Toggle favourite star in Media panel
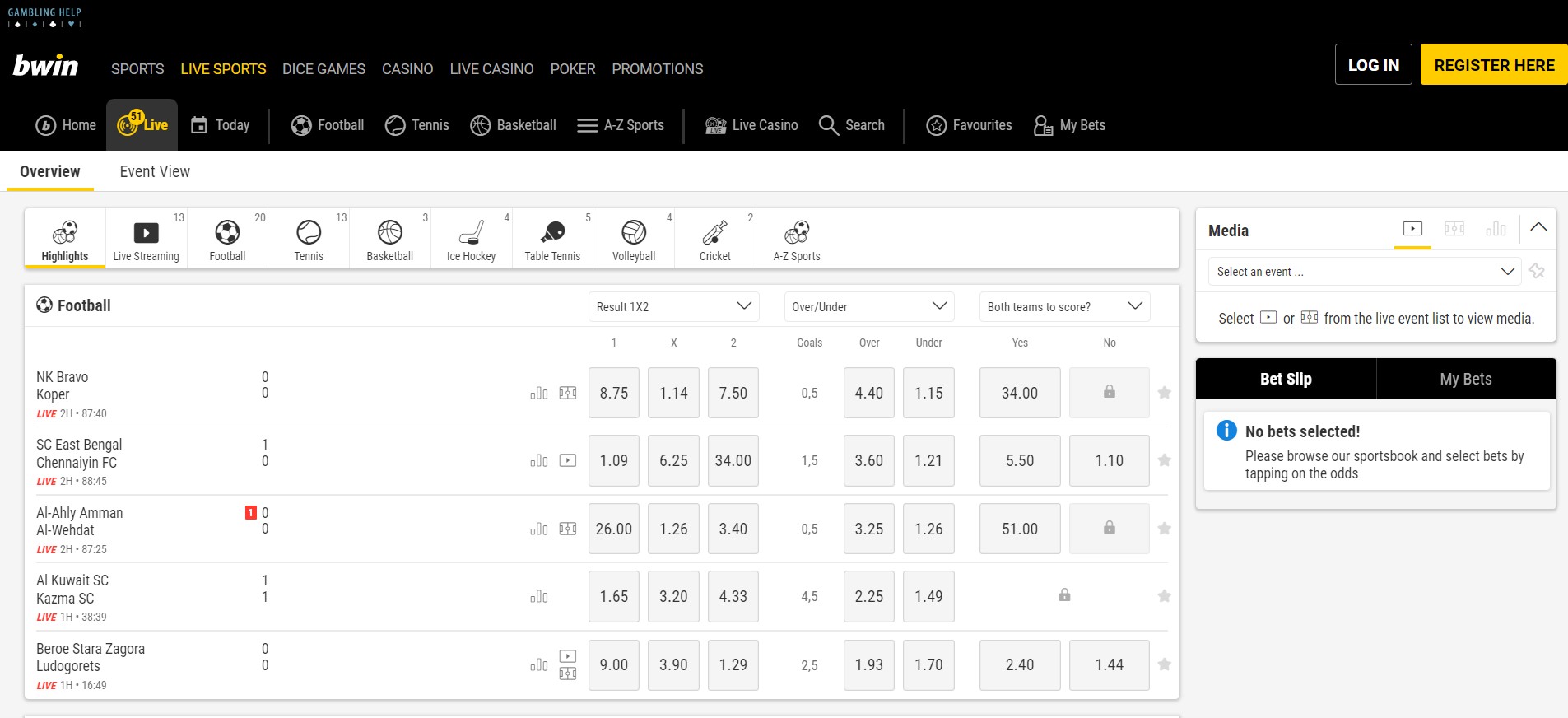Viewport: 1568px width, 718px height. click(x=1537, y=271)
